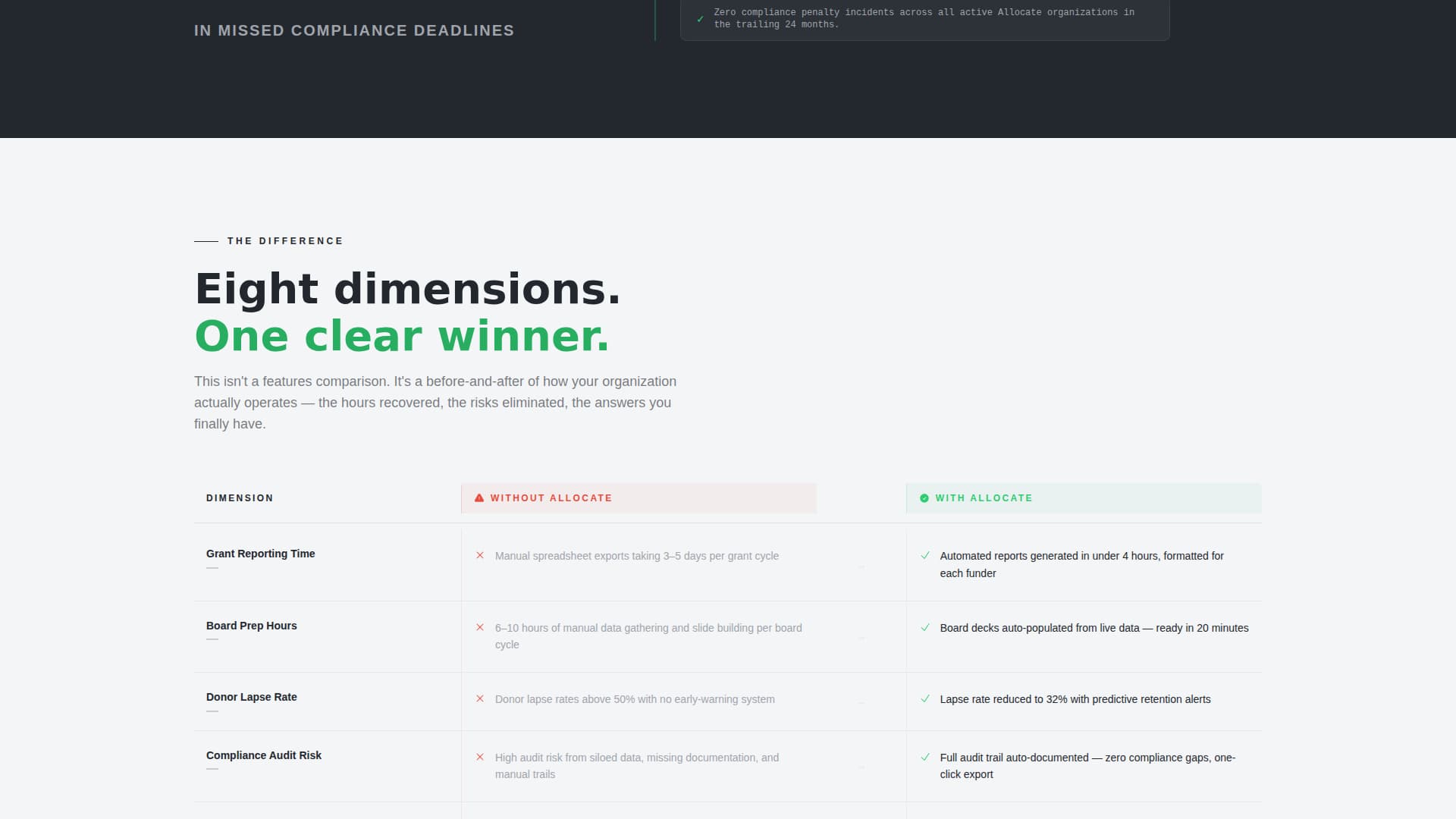
Task: Click the 'Zero compliance penalty incidents' note
Action: [x=924, y=18]
